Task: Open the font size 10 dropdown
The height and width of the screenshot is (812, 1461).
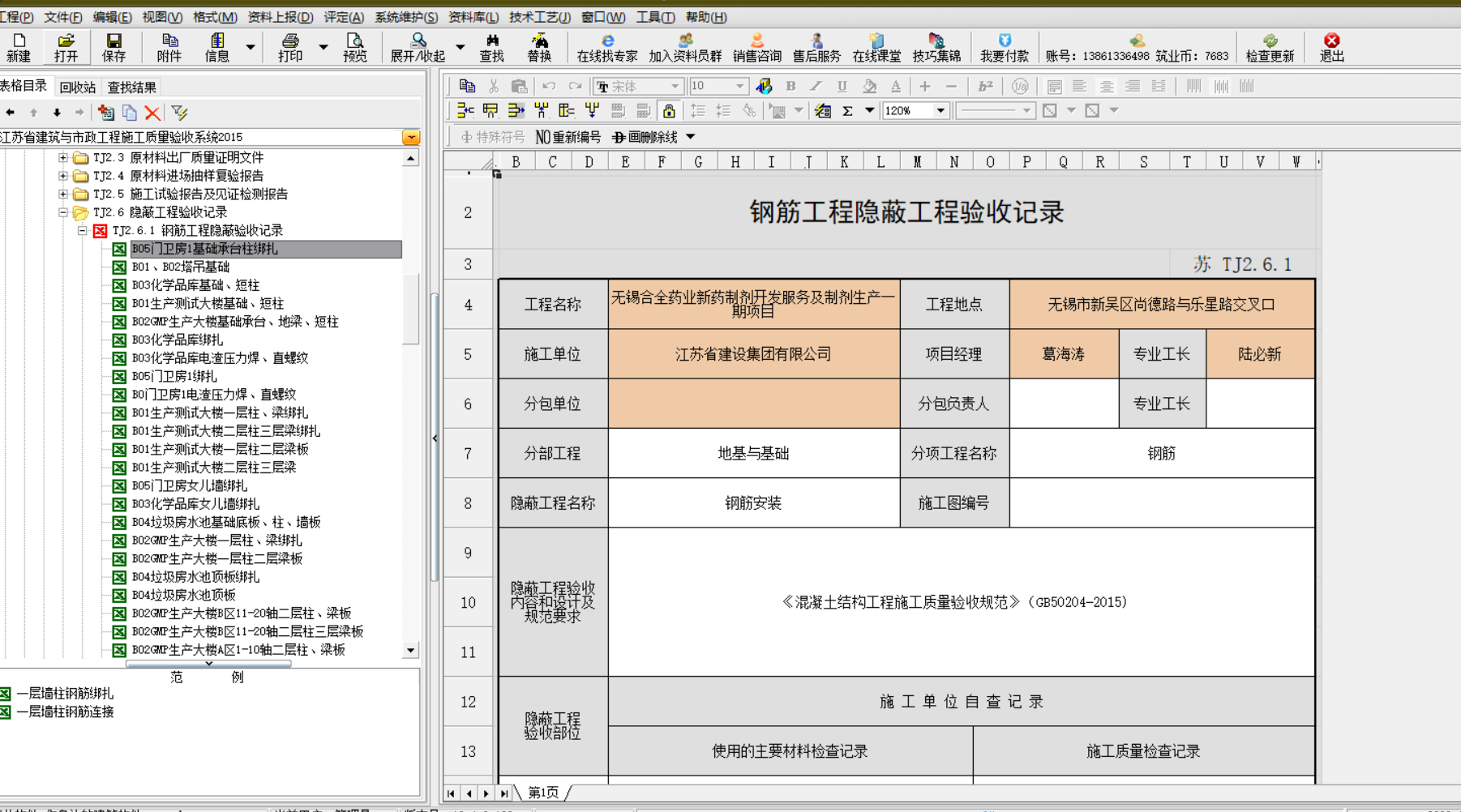Action: (739, 86)
